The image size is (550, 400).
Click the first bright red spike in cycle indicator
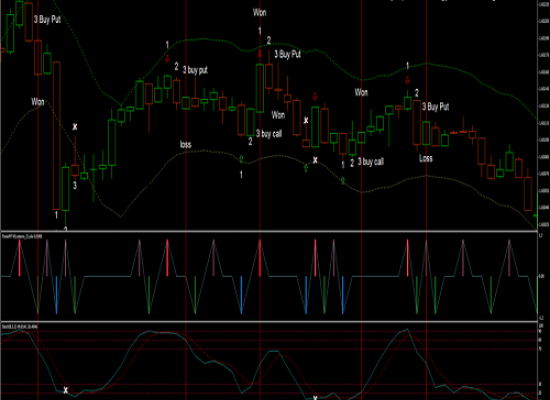click(x=20, y=258)
